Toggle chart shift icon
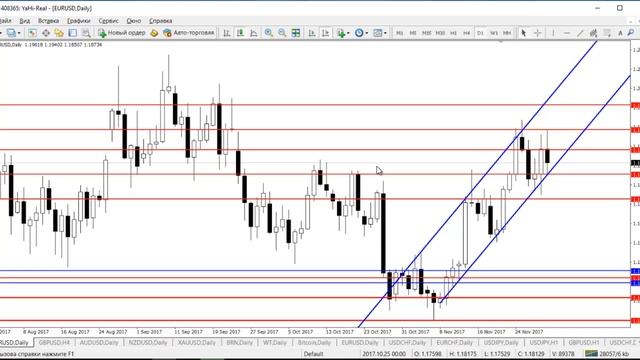The width and height of the screenshot is (640, 360). coord(325,33)
